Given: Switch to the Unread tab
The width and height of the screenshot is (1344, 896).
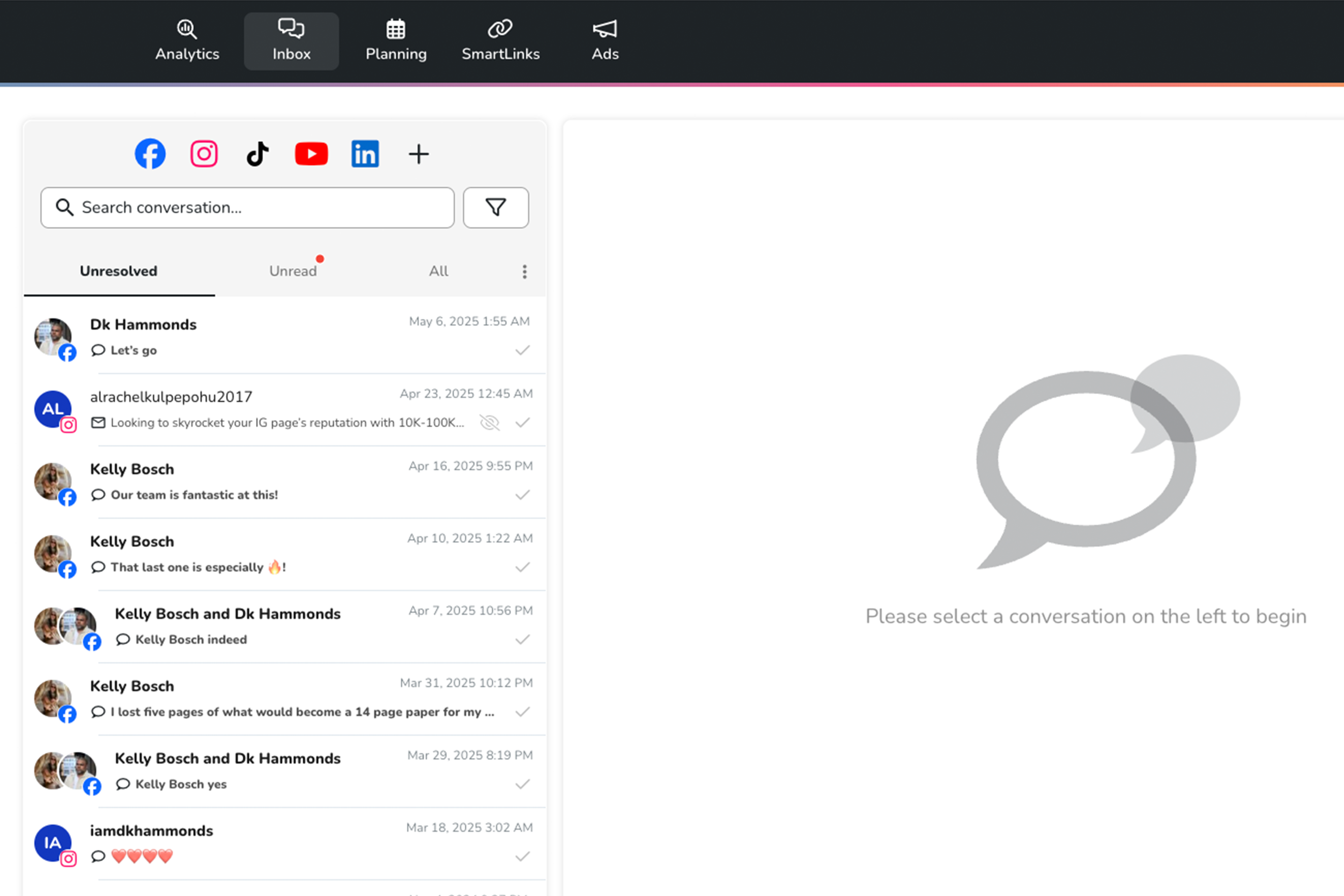Looking at the screenshot, I should (x=293, y=271).
